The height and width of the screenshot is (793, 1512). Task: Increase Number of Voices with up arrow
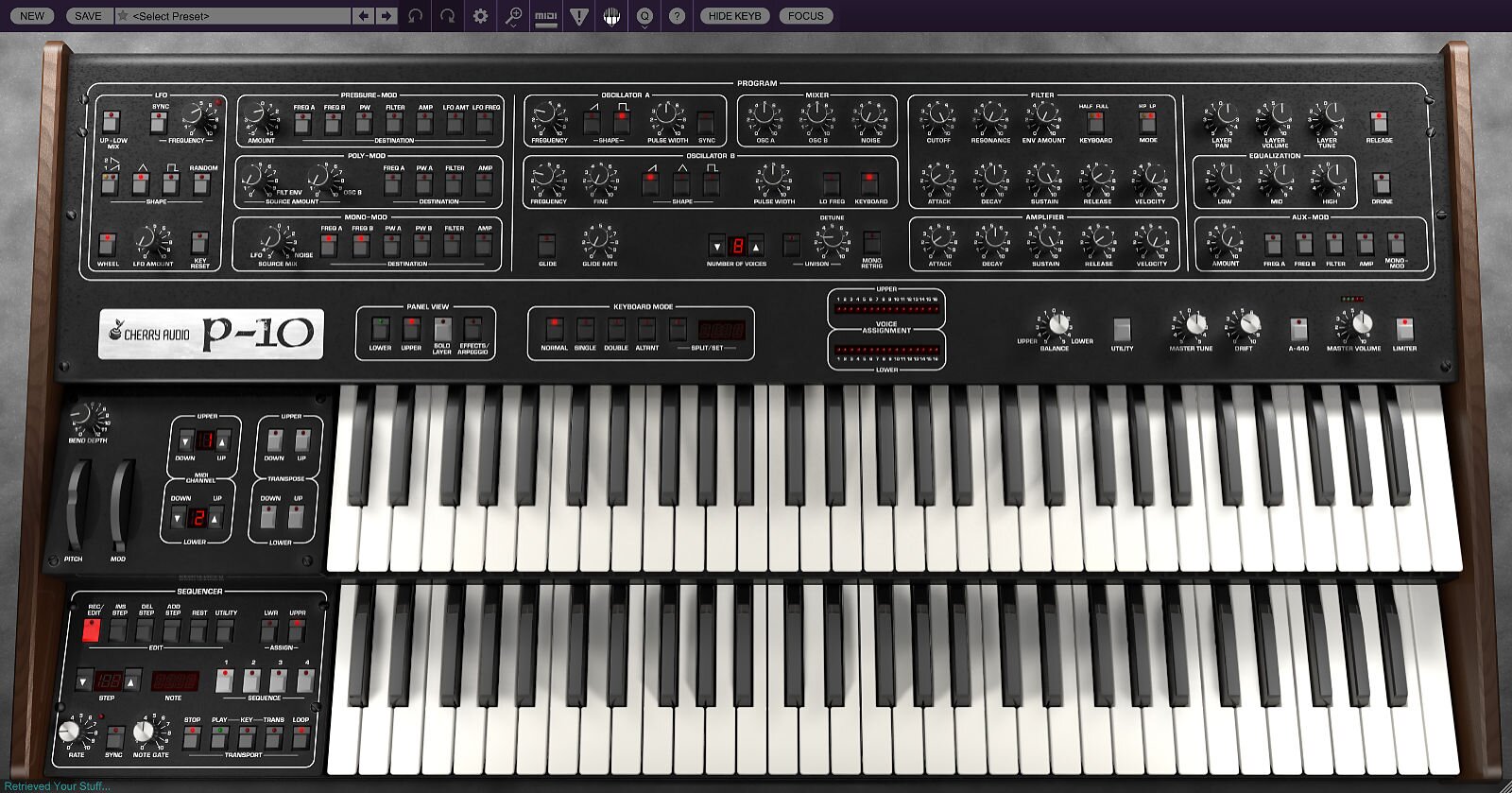coord(755,247)
